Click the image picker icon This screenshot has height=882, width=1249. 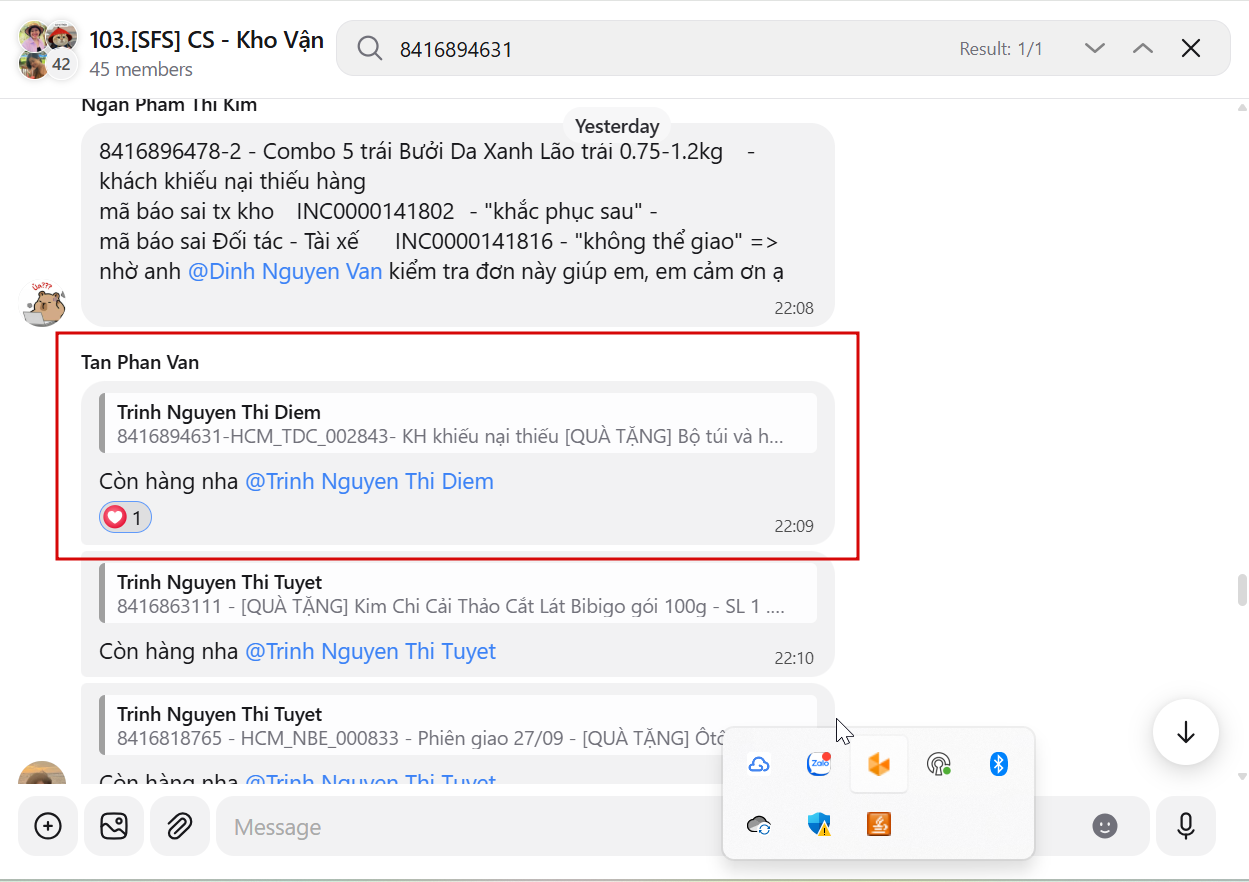[x=114, y=826]
